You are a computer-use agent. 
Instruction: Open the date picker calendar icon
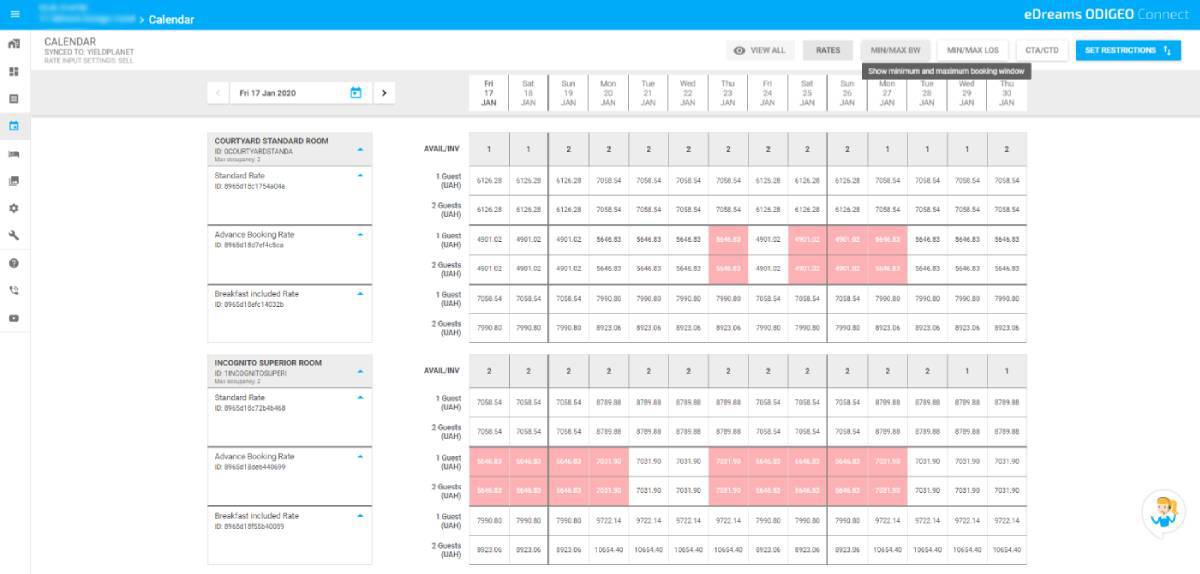coord(356,93)
